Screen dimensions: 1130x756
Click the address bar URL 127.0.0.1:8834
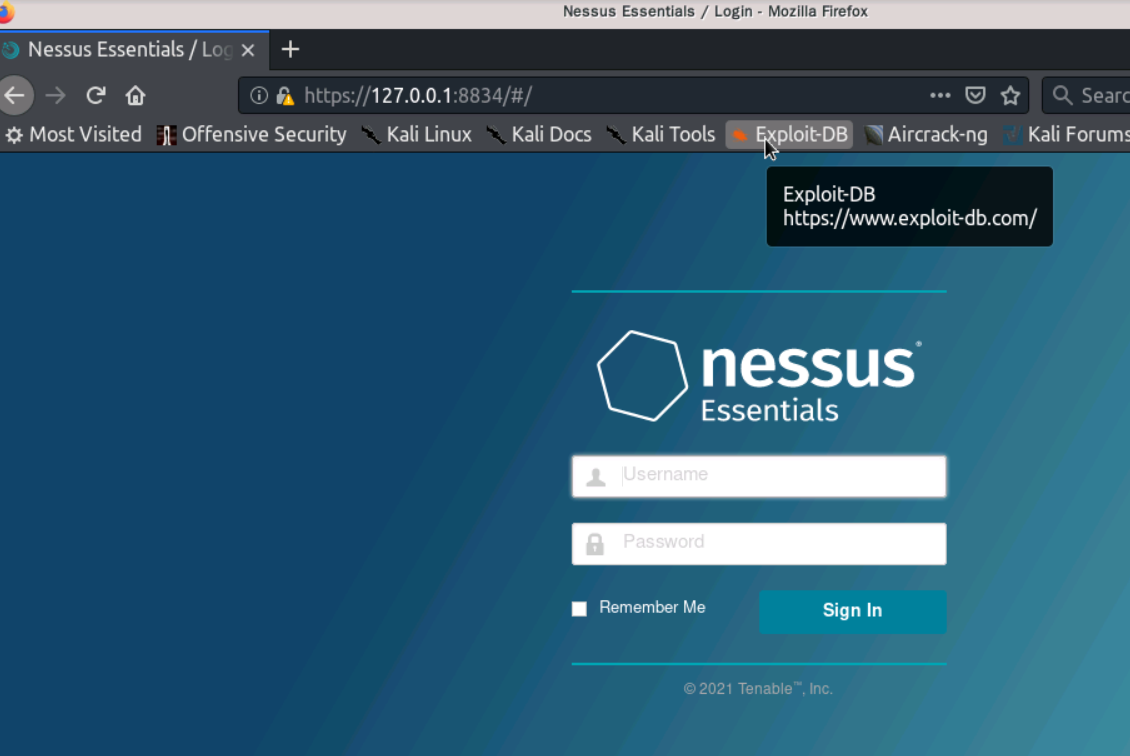pyautogui.click(x=418, y=96)
